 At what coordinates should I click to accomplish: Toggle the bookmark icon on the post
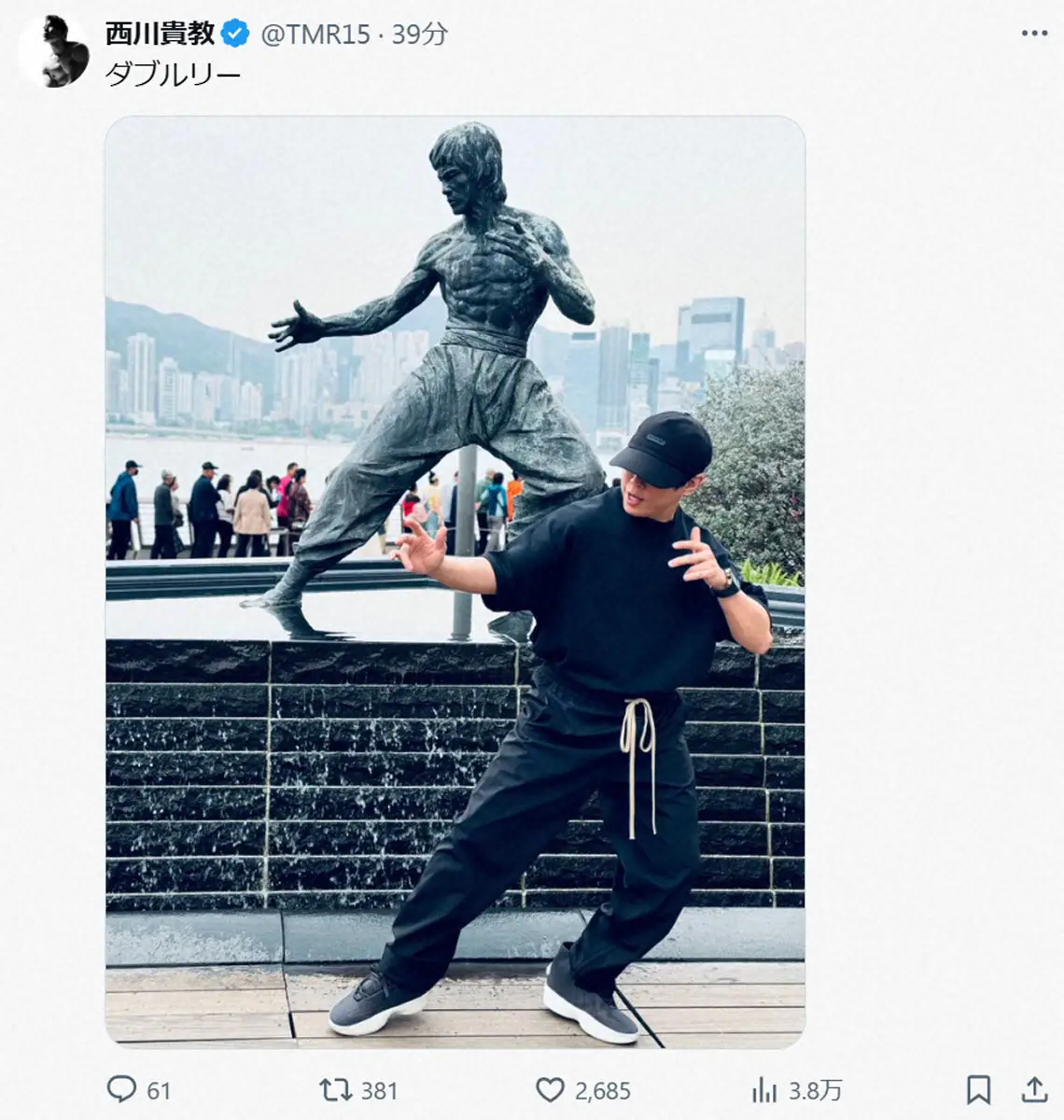point(978,1089)
